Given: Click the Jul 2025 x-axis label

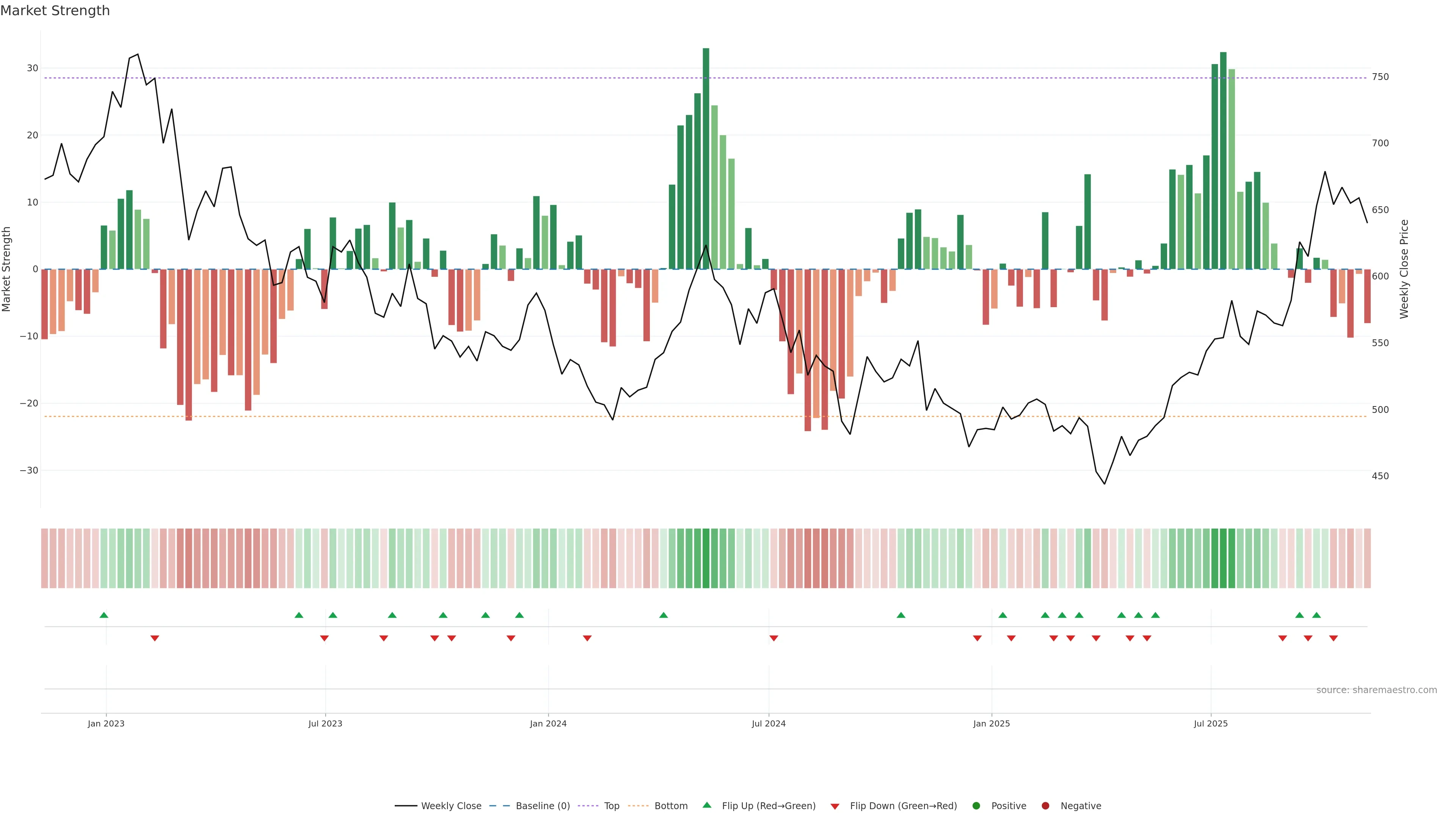Looking at the screenshot, I should click(1211, 723).
